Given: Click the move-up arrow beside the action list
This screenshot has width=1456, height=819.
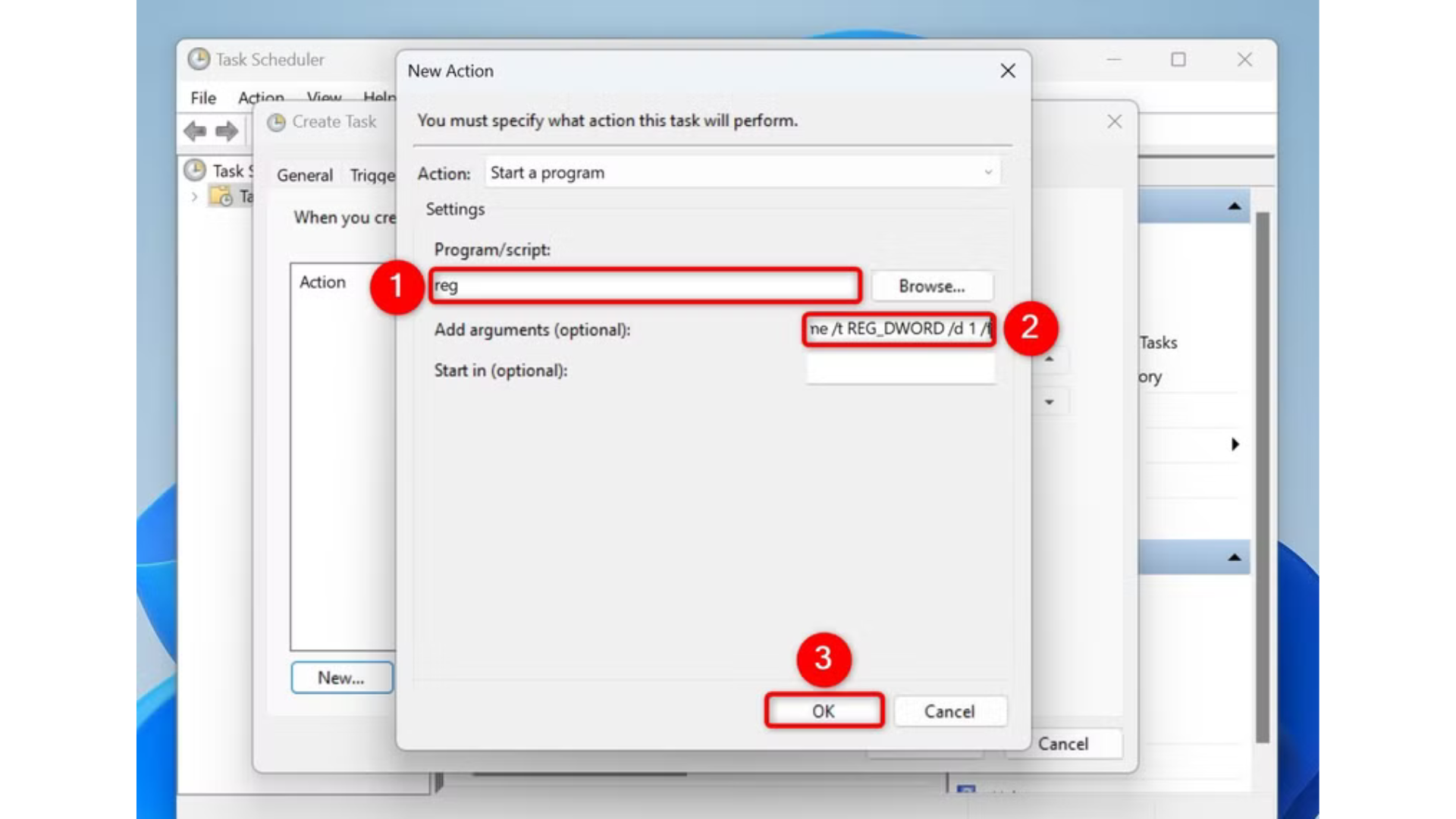Looking at the screenshot, I should (x=1050, y=359).
